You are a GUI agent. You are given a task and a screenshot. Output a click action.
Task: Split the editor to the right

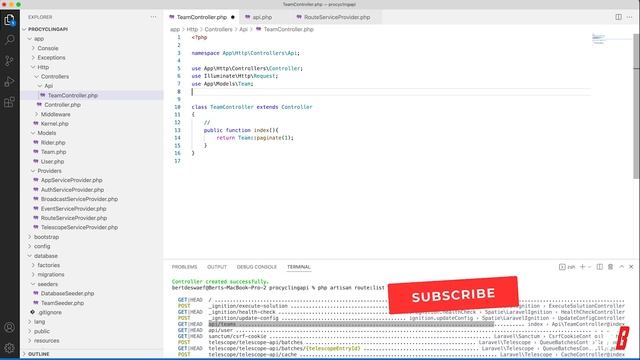coord(618,17)
